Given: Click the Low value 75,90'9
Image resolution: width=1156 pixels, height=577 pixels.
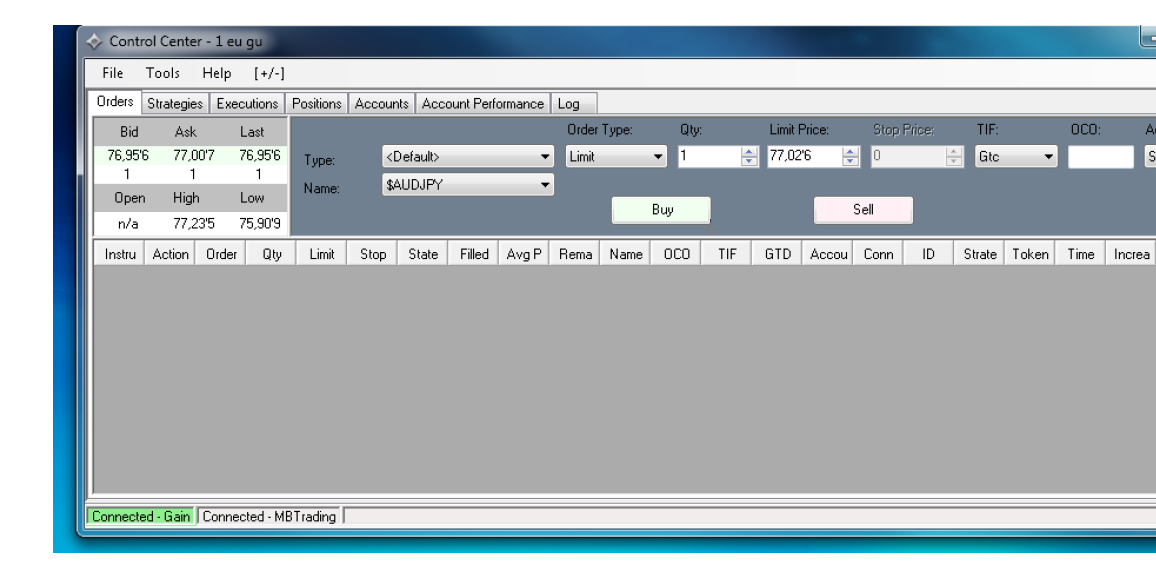Looking at the screenshot, I should (259, 223).
